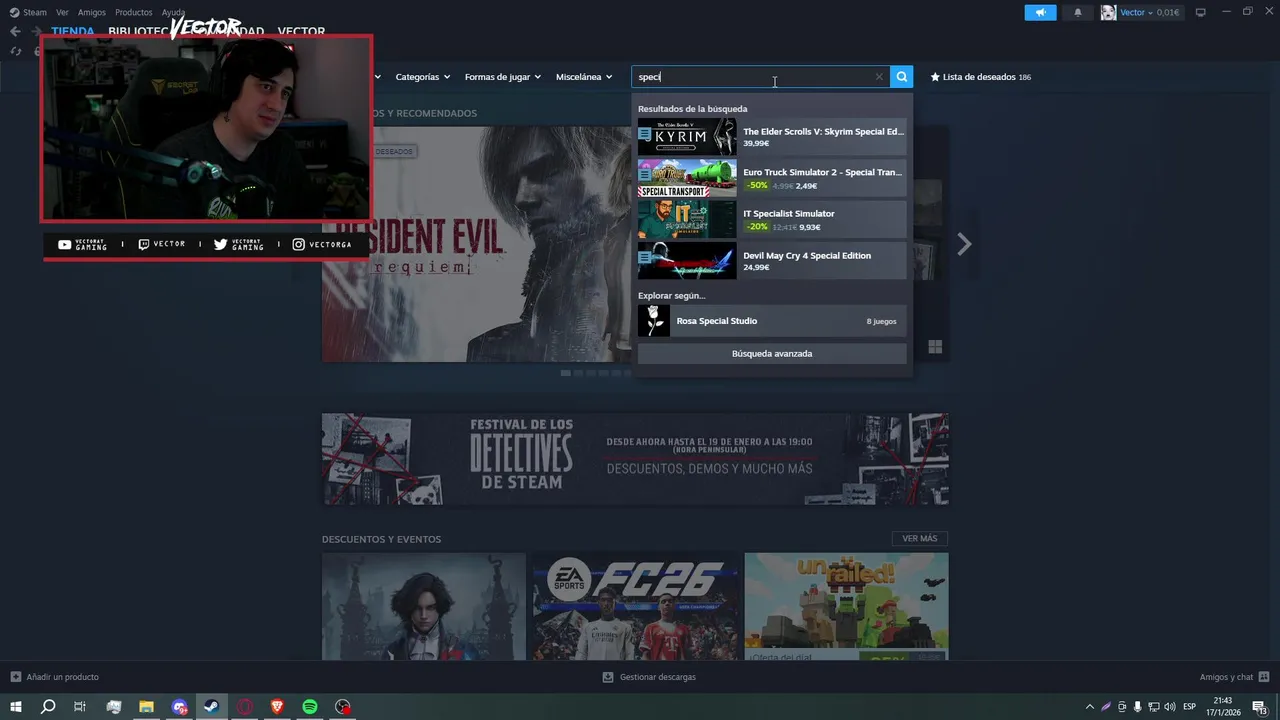Select Euro Truck Simulator 2 search result
The image size is (1280, 720).
[772, 178]
